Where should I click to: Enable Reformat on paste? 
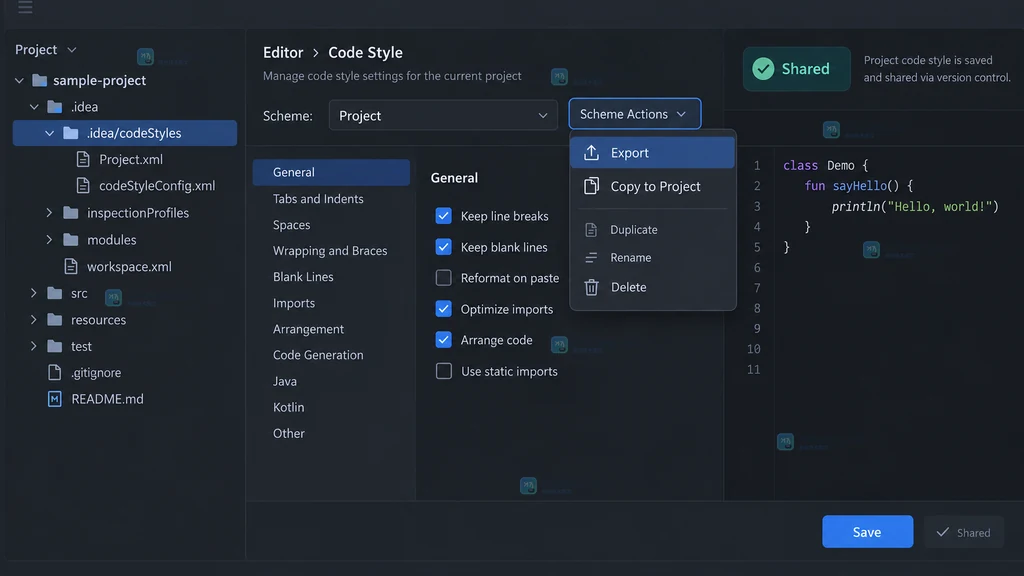pos(443,278)
